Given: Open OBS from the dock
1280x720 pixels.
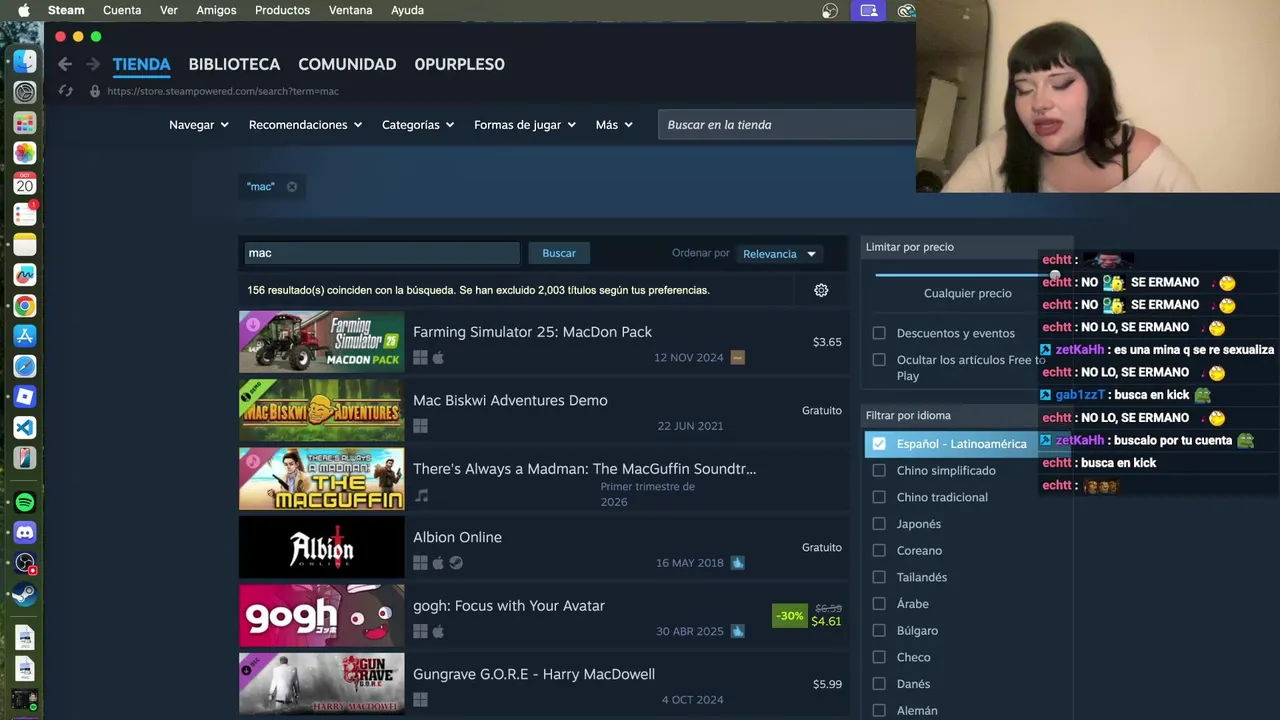Looking at the screenshot, I should (25, 564).
